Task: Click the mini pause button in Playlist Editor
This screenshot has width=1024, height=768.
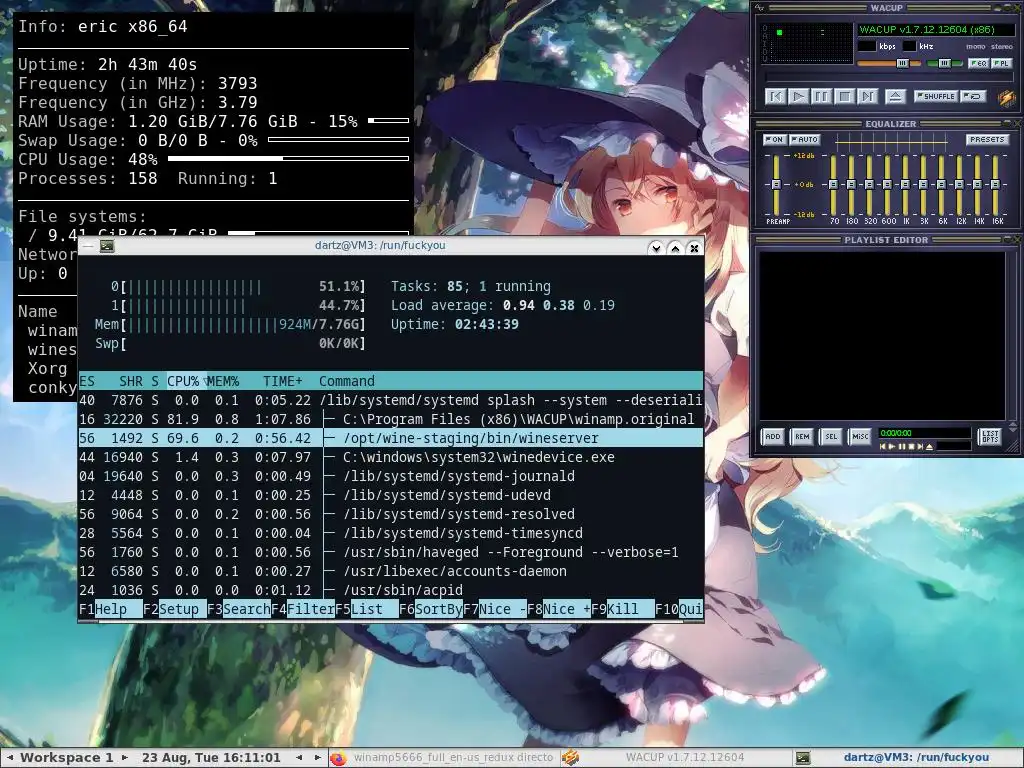Action: click(901, 447)
